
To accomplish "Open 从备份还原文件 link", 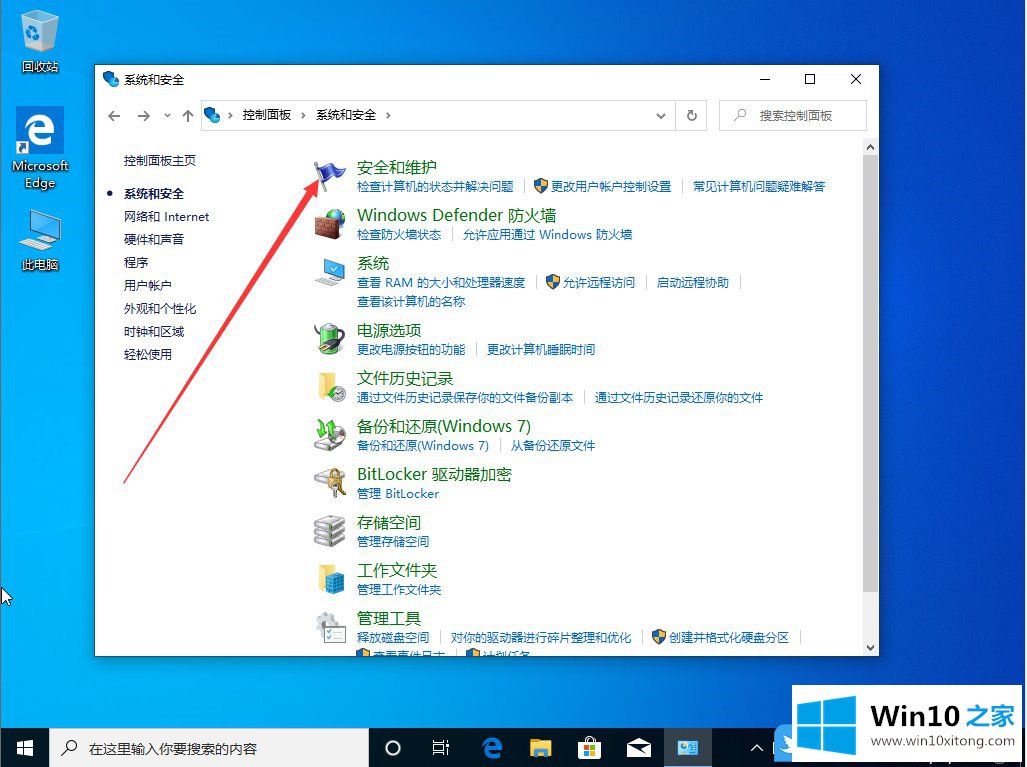I will coord(553,445).
